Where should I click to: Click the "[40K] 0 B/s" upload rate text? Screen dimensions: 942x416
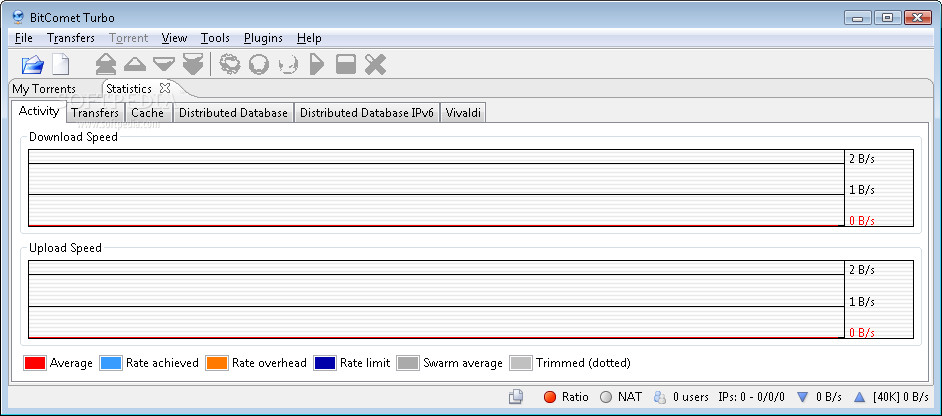click(x=901, y=397)
